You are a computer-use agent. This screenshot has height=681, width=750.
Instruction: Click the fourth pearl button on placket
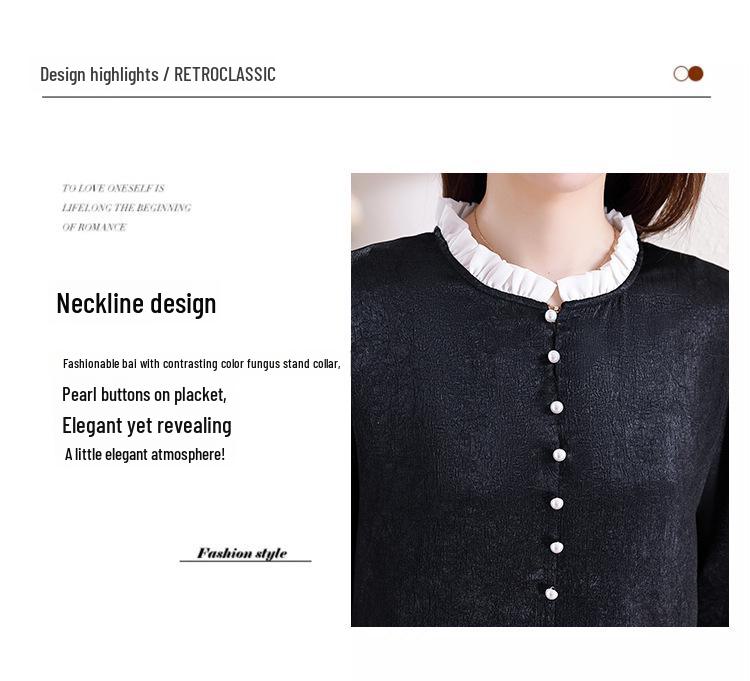coord(559,455)
